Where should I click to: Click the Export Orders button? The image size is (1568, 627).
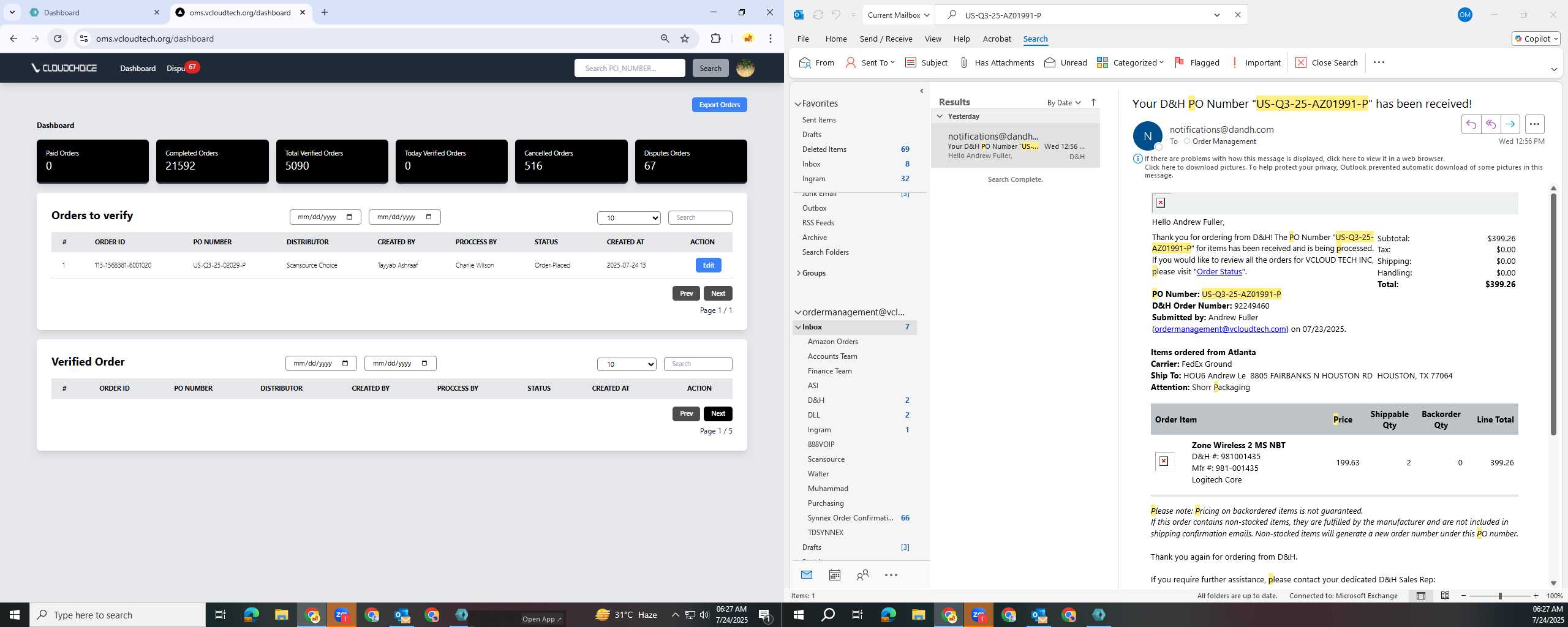tap(719, 105)
